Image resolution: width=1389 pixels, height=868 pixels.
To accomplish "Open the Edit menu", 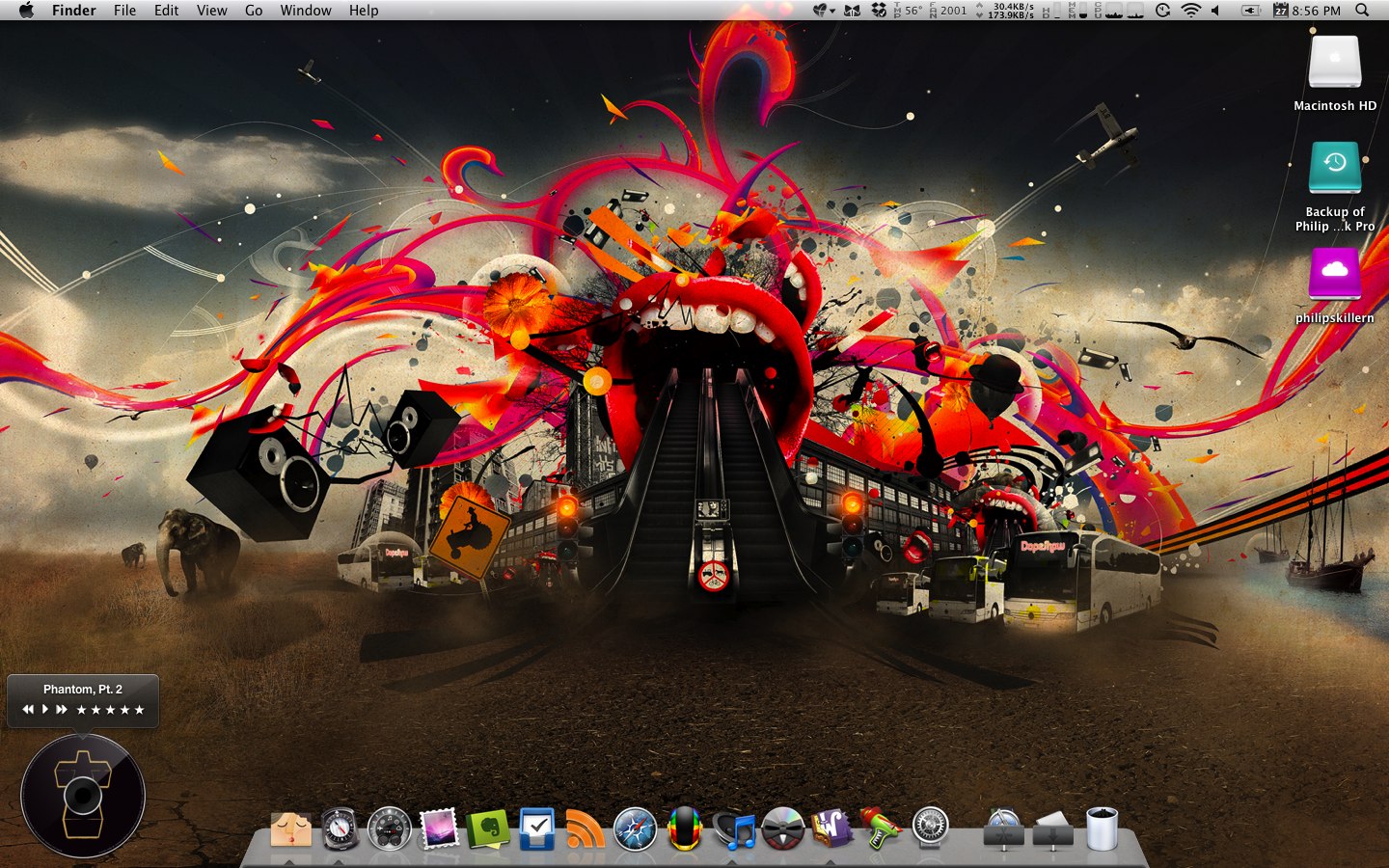I will tap(166, 11).
